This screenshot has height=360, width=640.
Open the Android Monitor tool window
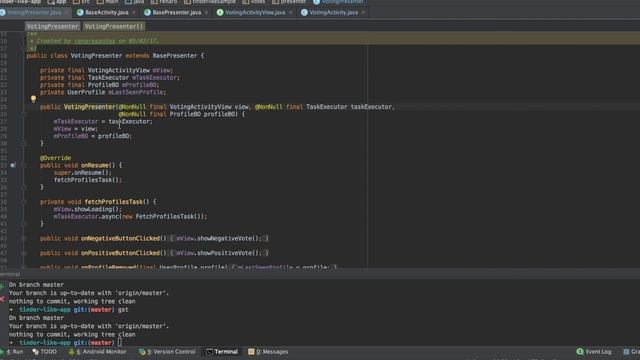tap(98, 351)
